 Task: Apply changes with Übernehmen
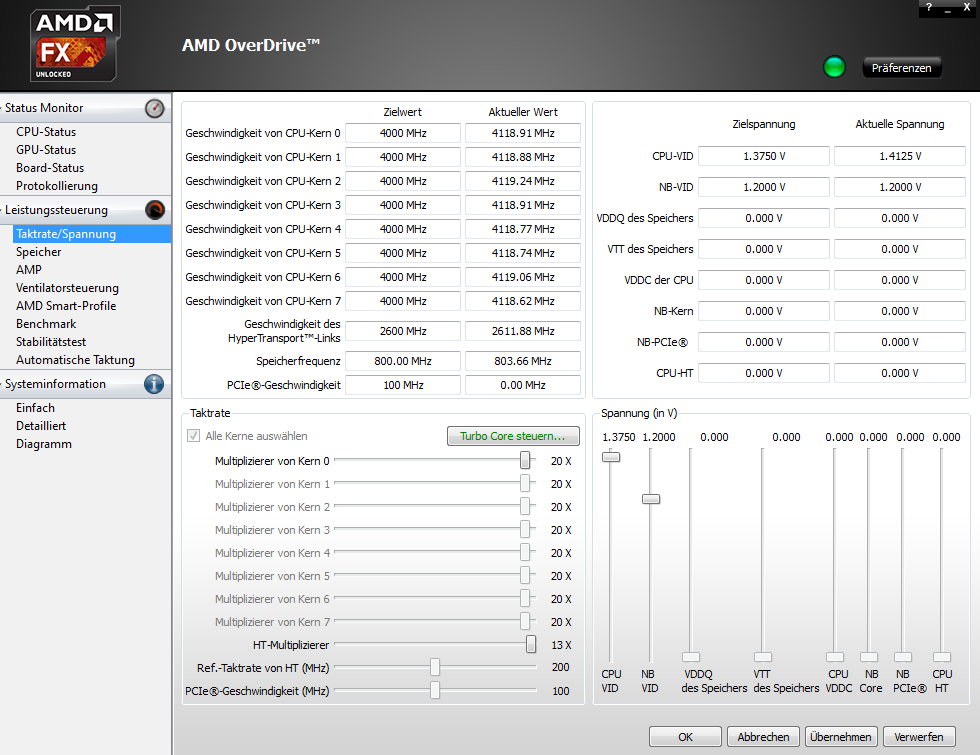click(841, 737)
